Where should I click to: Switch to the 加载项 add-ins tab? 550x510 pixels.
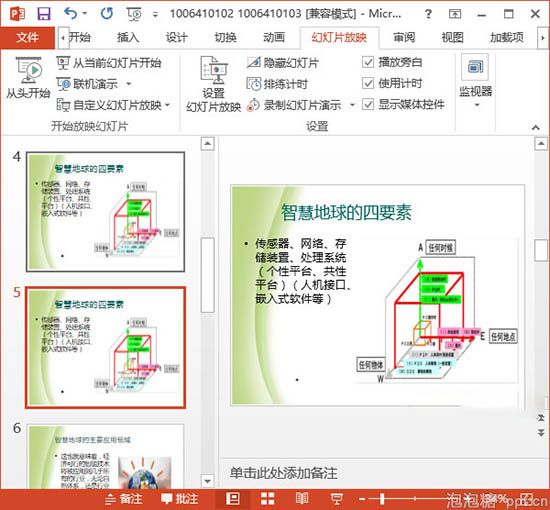point(507,37)
